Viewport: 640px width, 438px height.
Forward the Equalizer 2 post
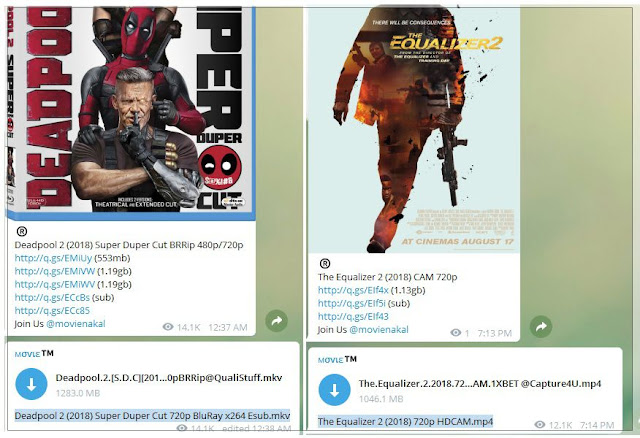(541, 326)
